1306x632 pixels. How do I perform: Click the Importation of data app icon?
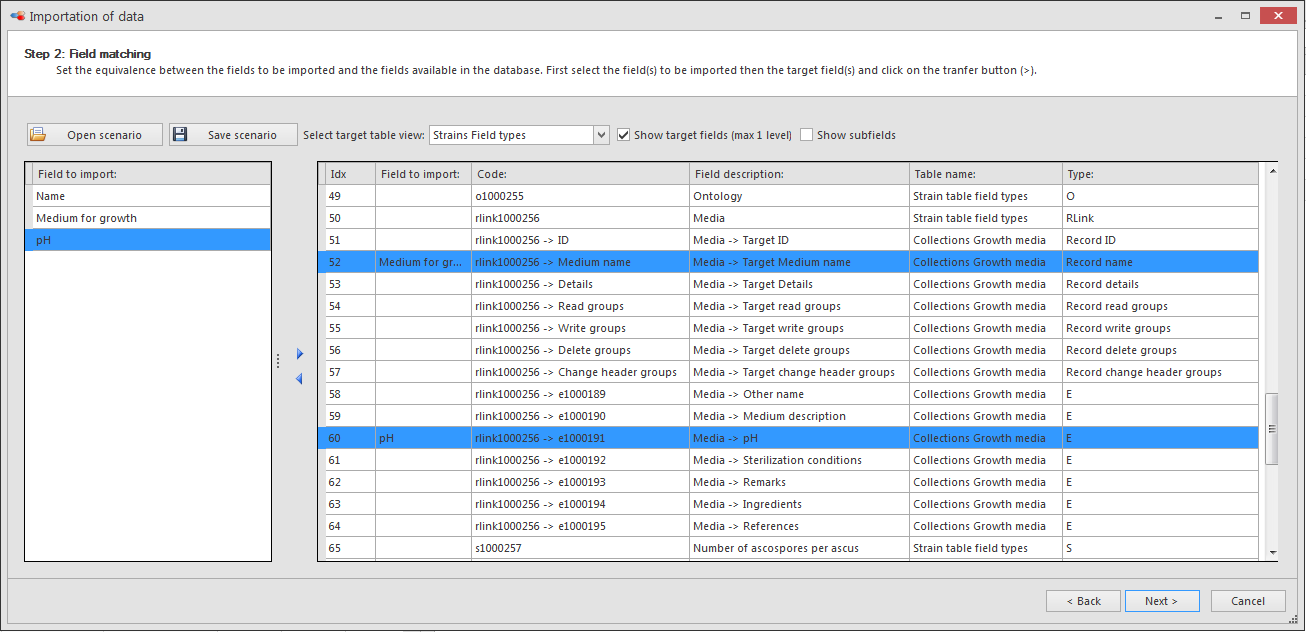(17, 17)
